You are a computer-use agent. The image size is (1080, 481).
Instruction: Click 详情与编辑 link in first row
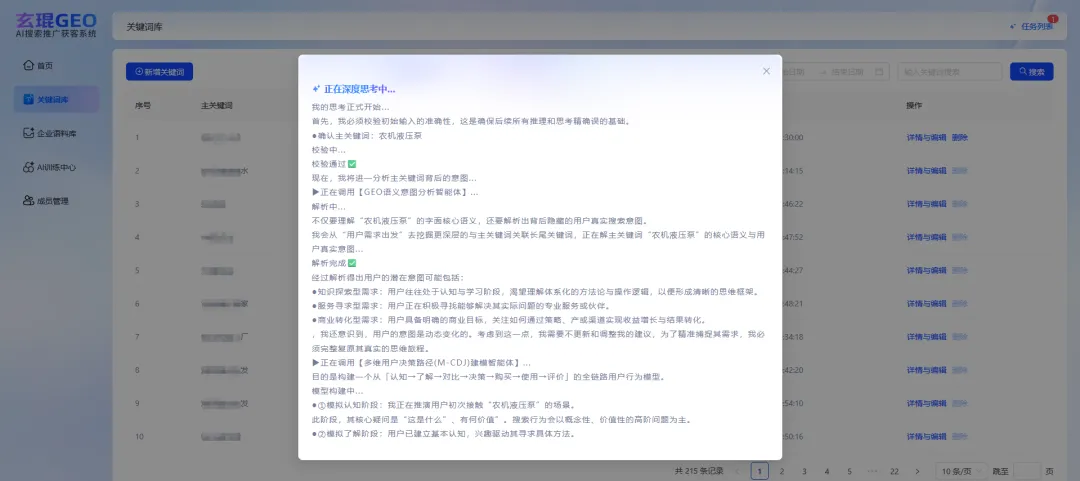pos(926,137)
